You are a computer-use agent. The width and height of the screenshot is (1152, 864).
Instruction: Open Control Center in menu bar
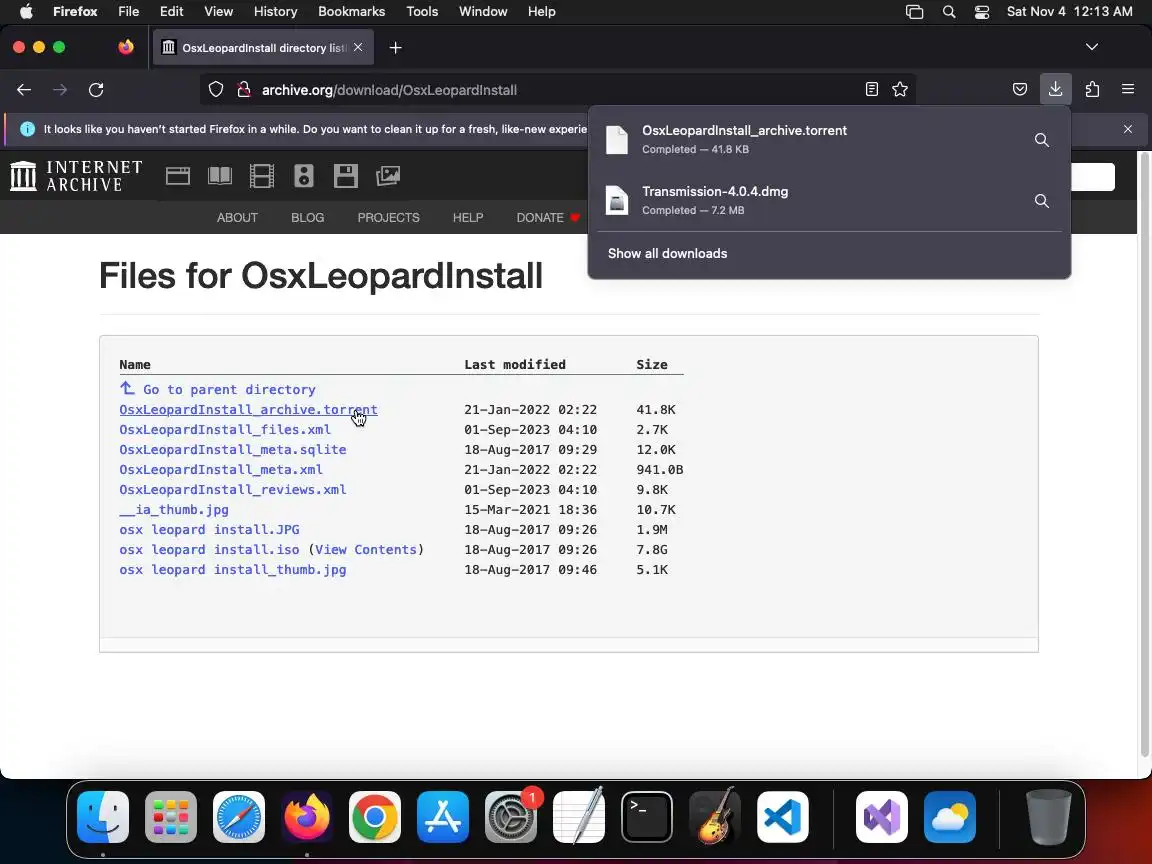(982, 11)
